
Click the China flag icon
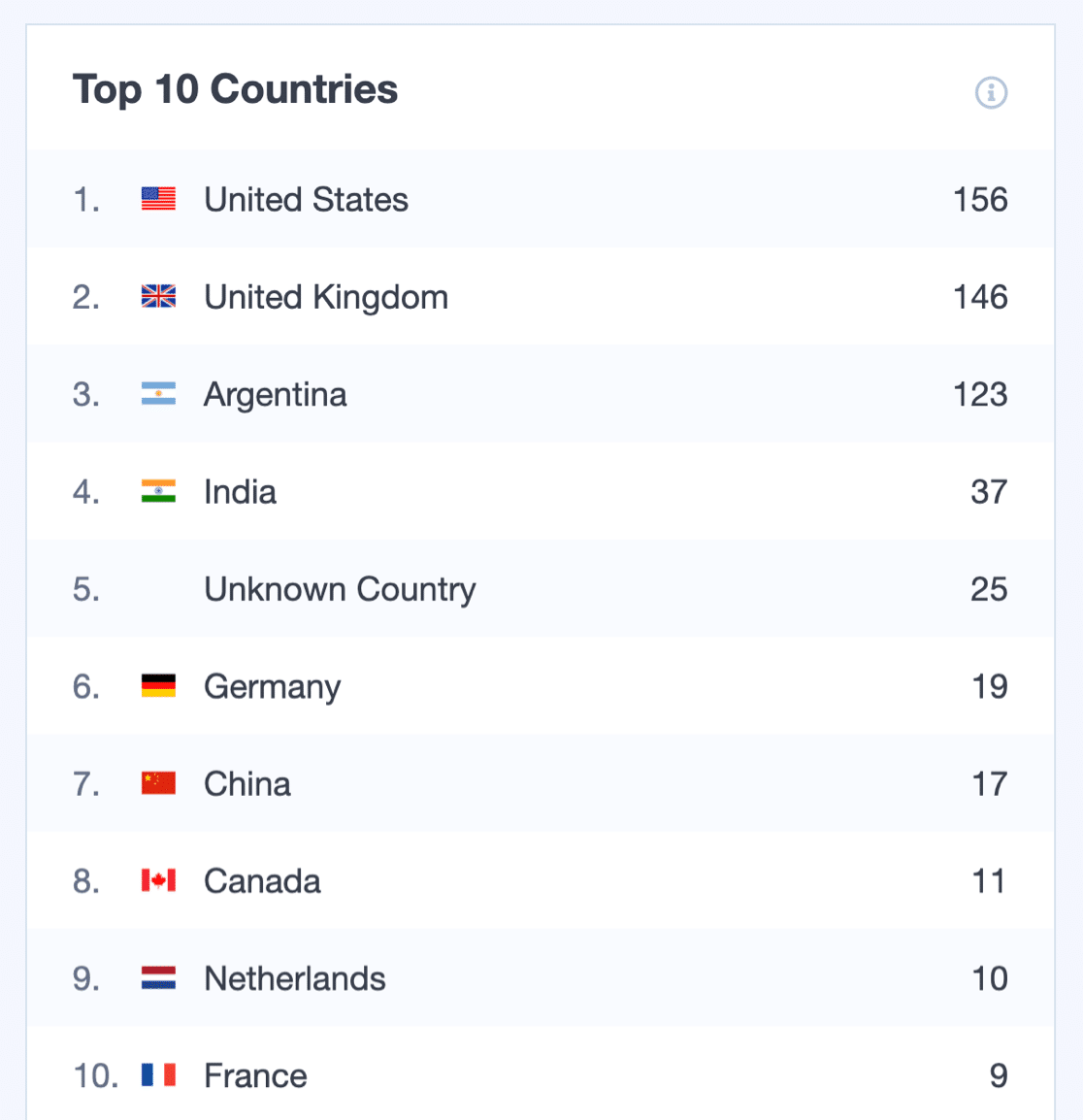pos(158,783)
